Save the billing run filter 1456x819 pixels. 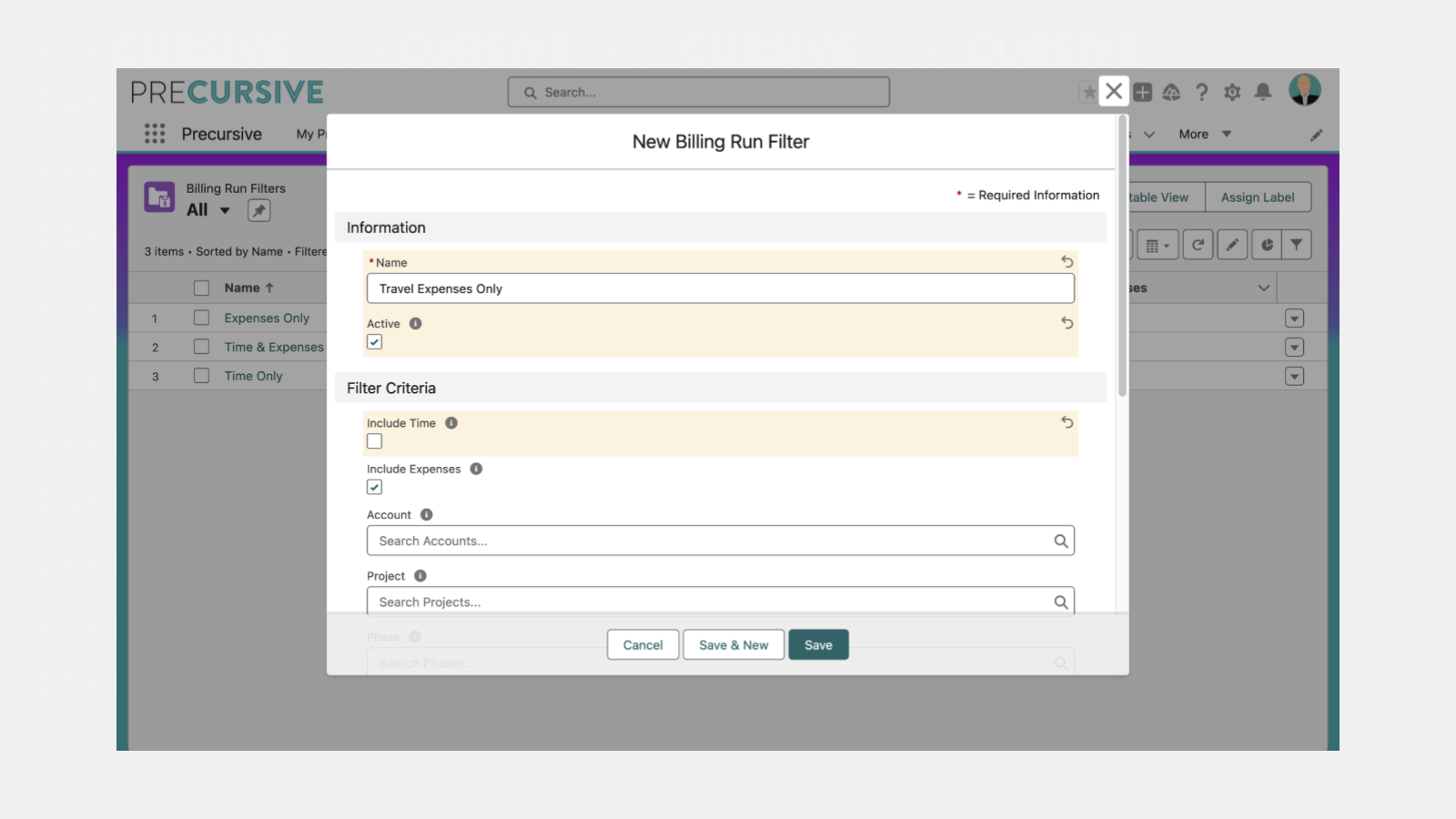point(818,645)
